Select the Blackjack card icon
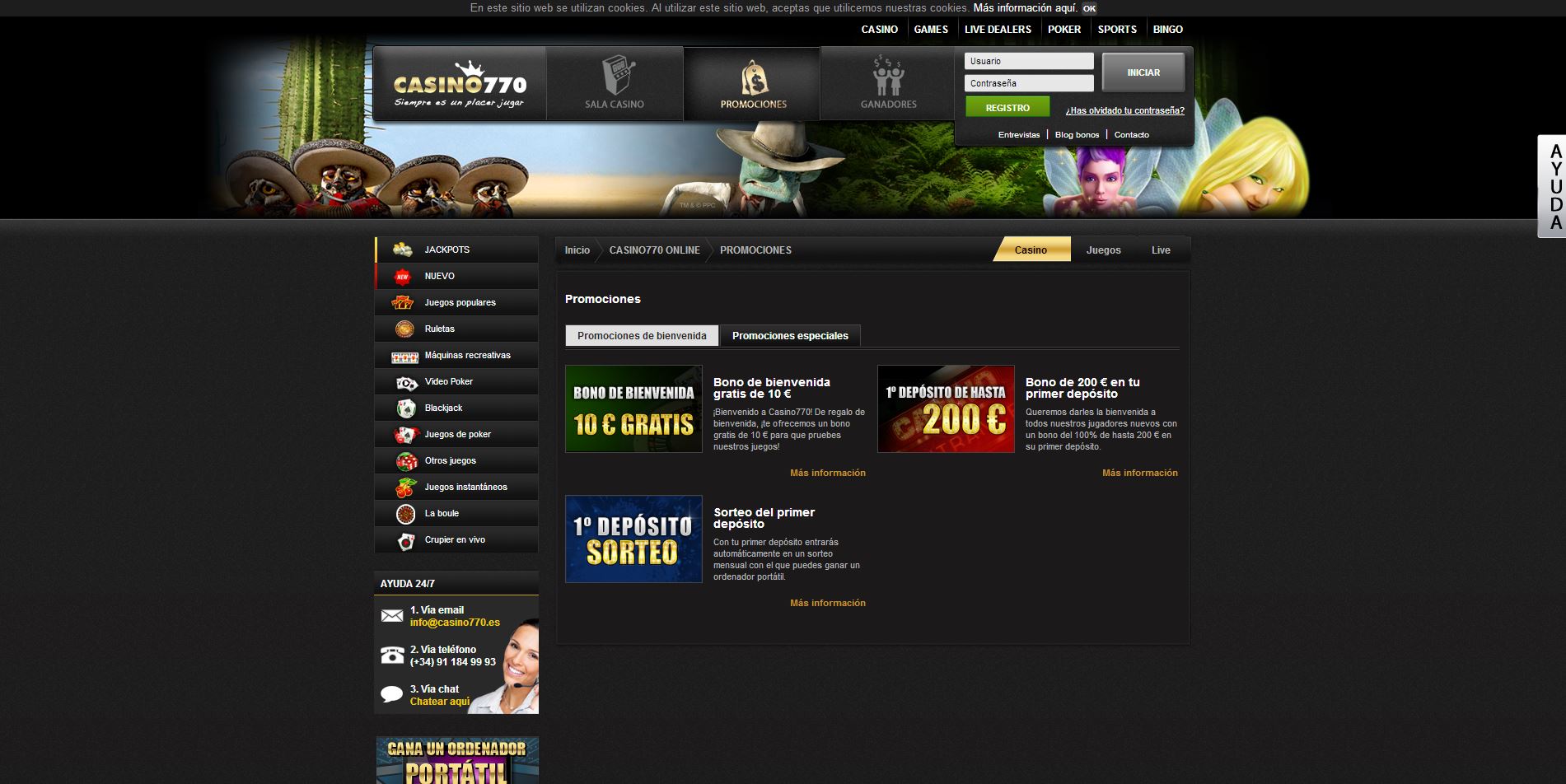This screenshot has height=784, width=1566. 405,408
